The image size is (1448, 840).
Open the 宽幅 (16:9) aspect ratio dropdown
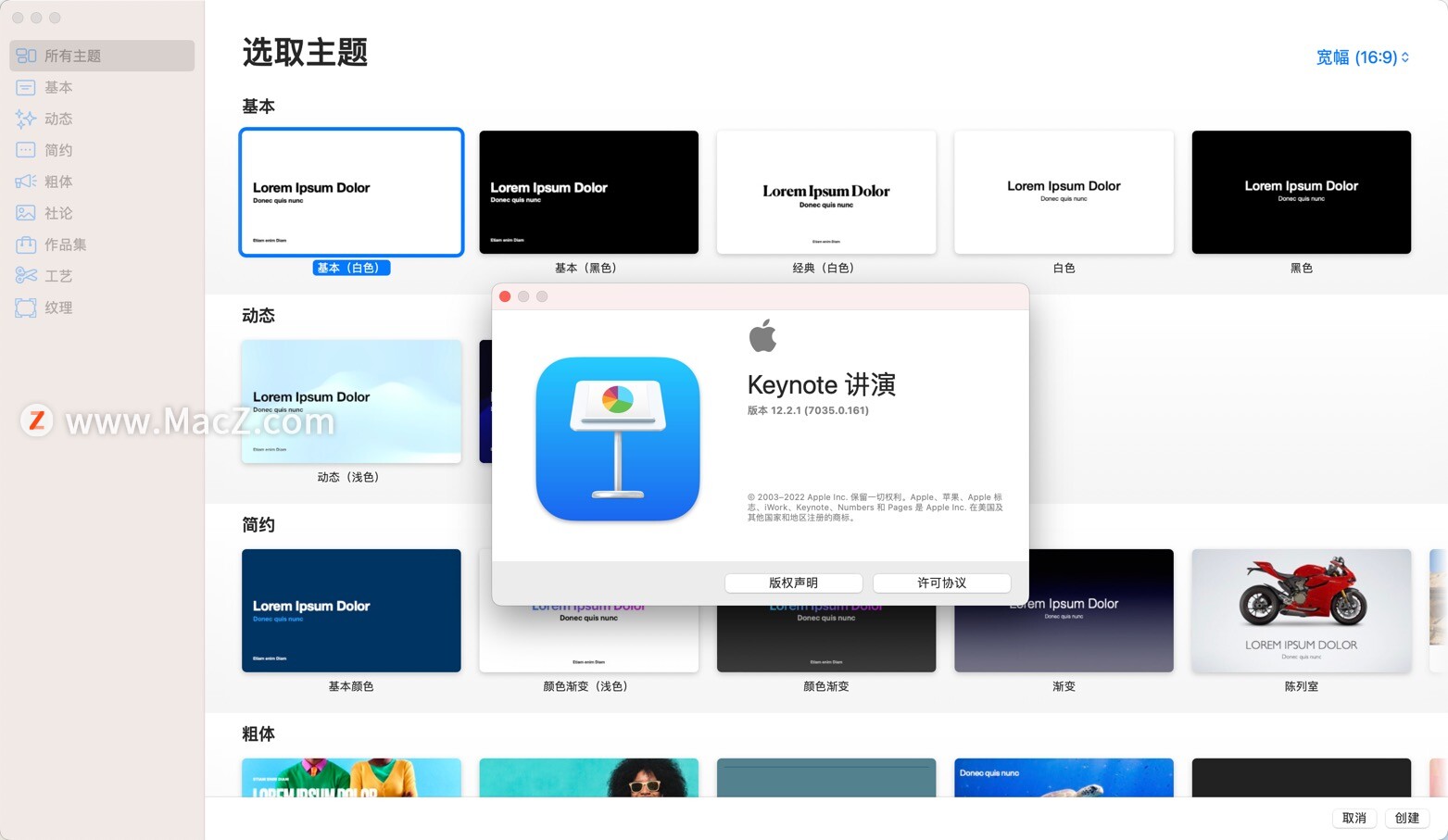(1362, 57)
